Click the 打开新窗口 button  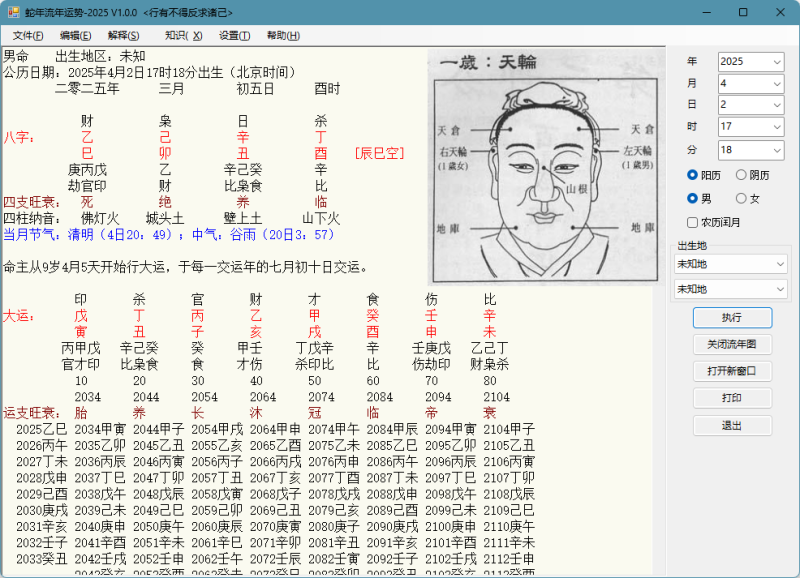pyautogui.click(x=732, y=371)
